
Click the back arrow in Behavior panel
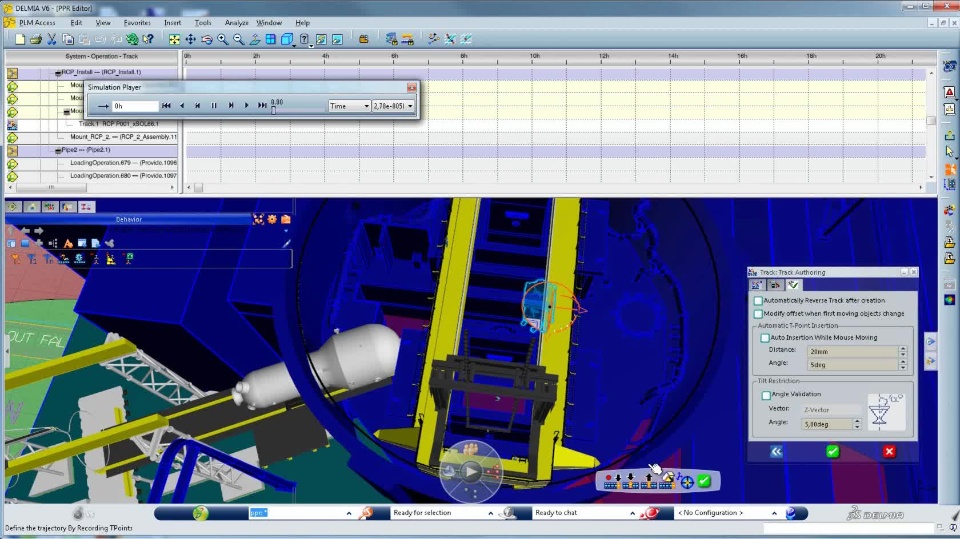(x=25, y=231)
